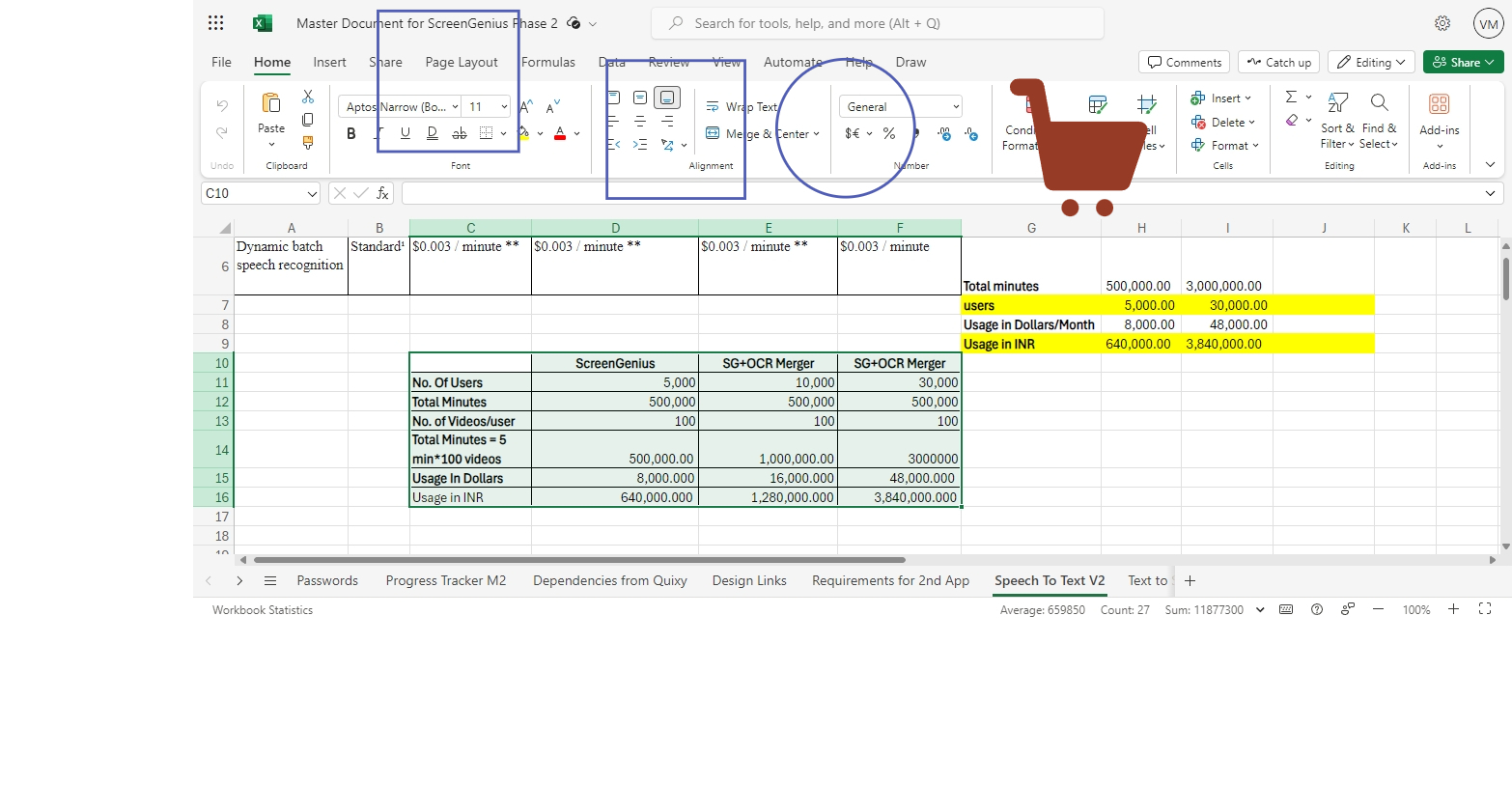Screen dimensions: 1512x812
Task: Expand the font name dropdown
Action: click(x=455, y=107)
